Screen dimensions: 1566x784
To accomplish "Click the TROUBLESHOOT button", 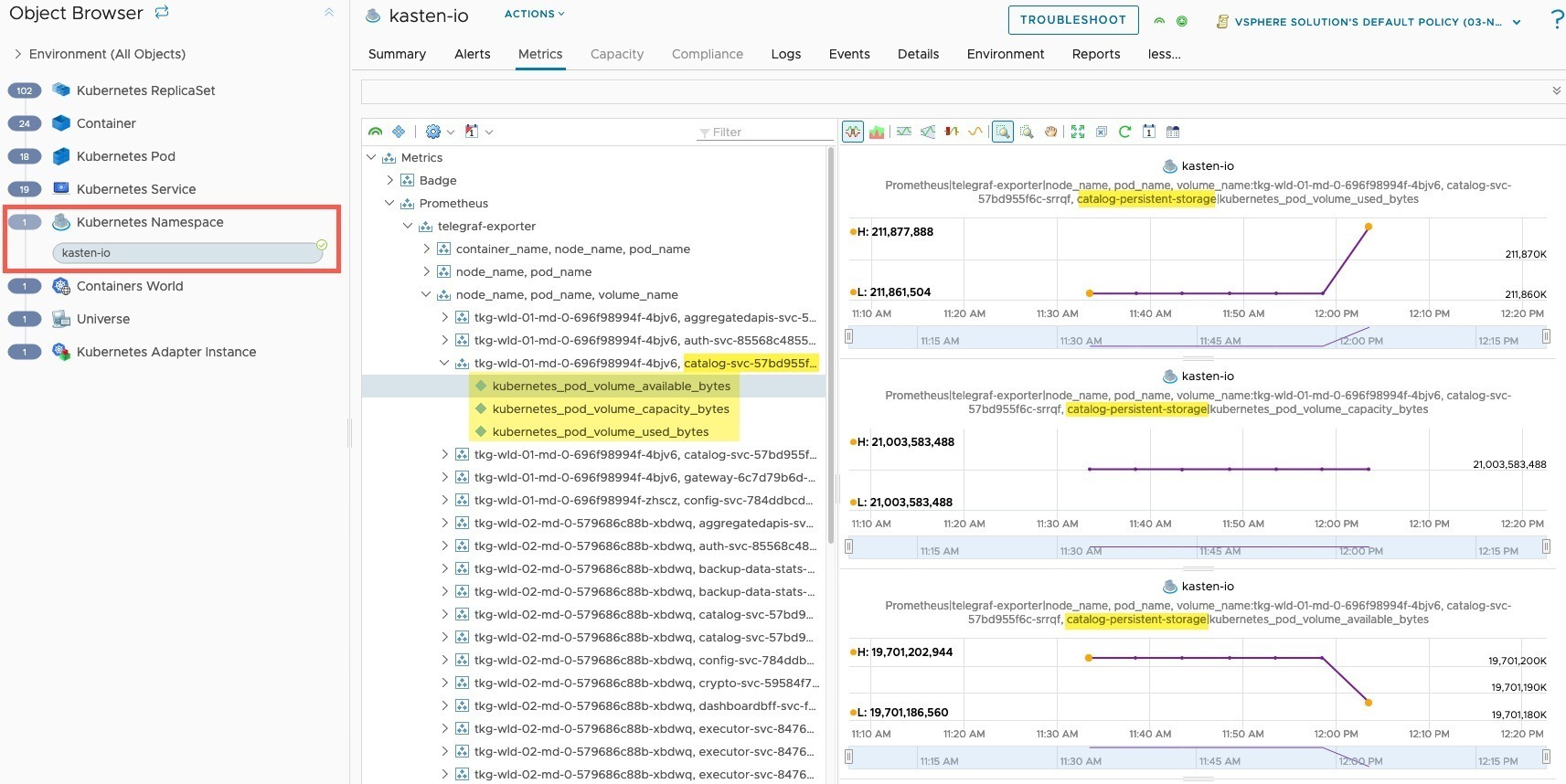I will click(x=1073, y=20).
